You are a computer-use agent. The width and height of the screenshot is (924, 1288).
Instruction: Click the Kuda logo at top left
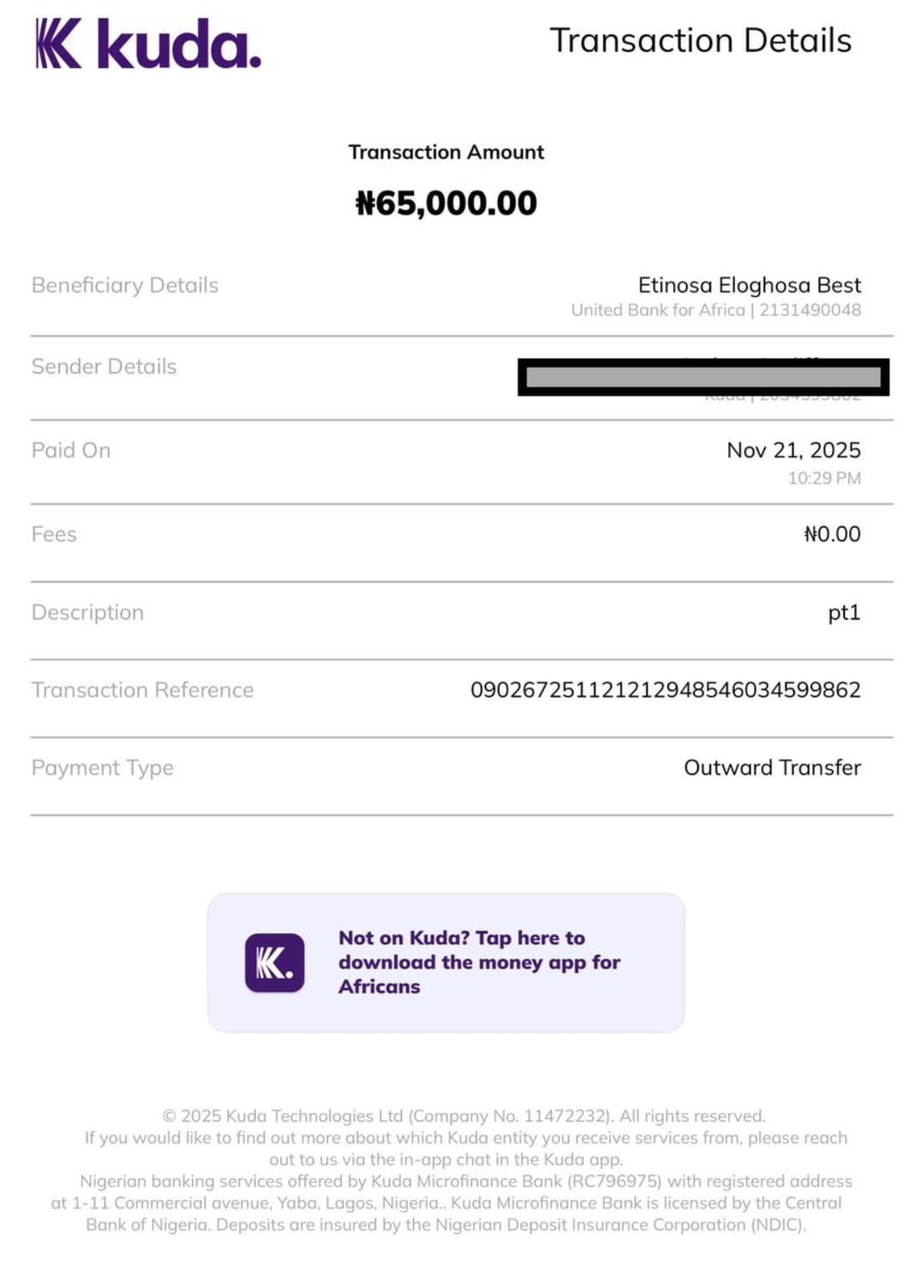[x=148, y=44]
